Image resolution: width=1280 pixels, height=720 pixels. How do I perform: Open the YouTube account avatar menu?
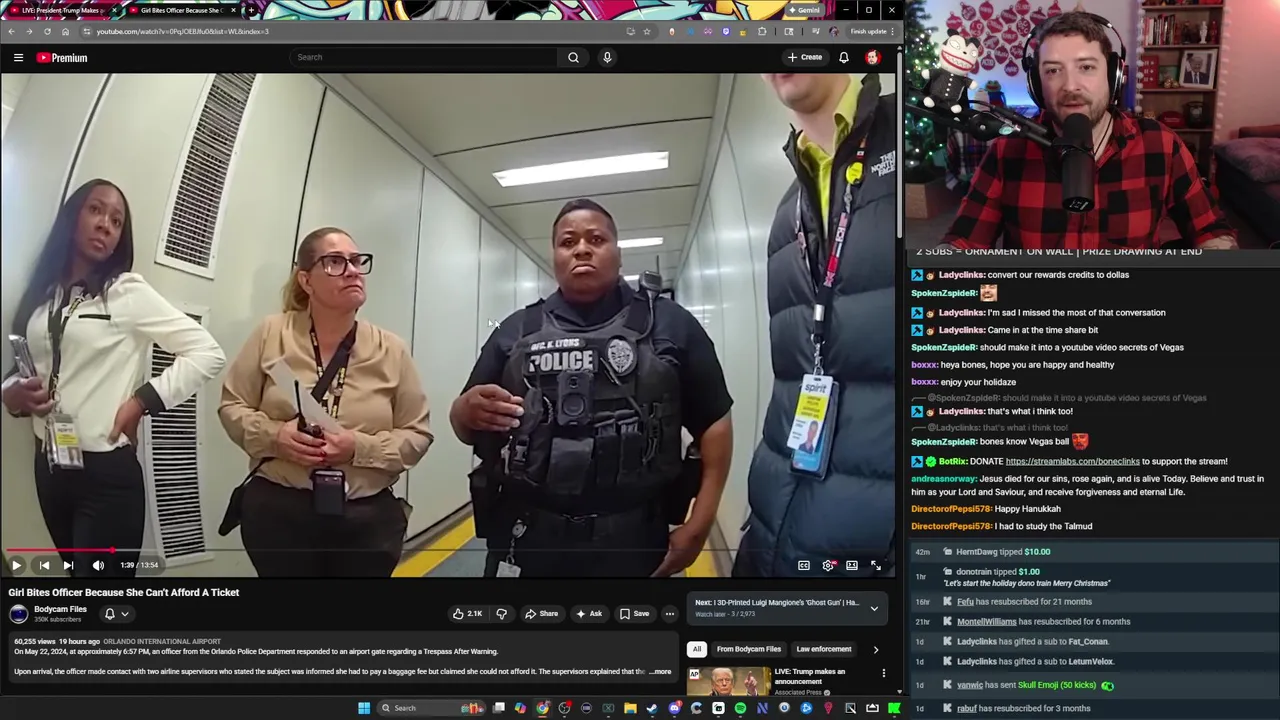[873, 58]
